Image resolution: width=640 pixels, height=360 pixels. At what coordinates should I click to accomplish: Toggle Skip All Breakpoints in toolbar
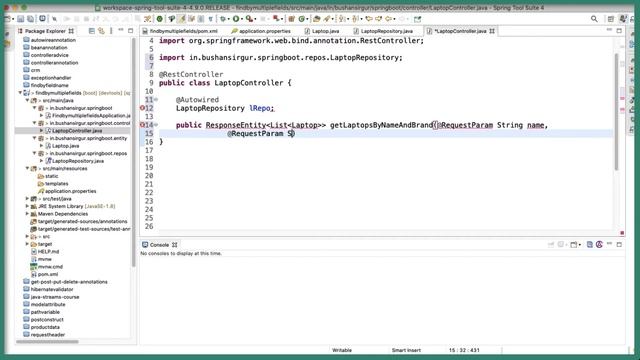coord(54,19)
